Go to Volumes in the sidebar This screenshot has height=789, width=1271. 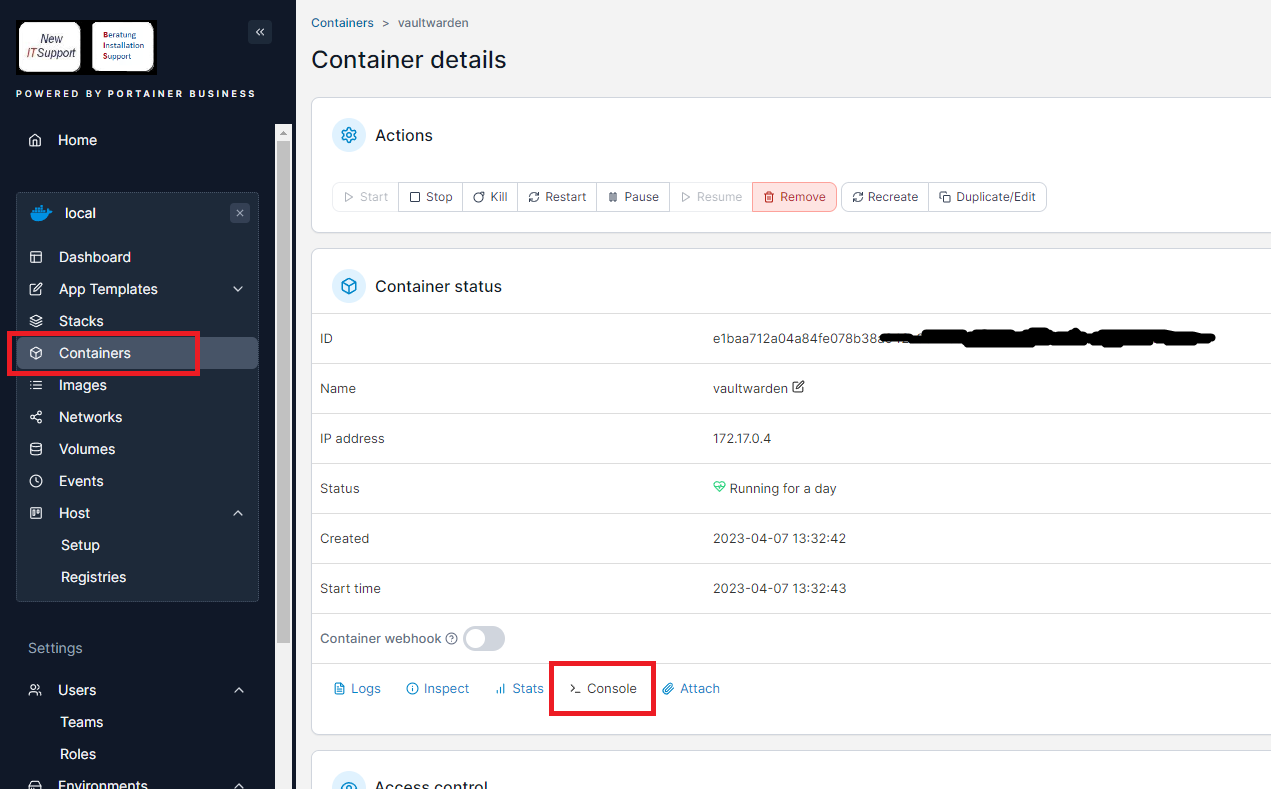(x=86, y=449)
